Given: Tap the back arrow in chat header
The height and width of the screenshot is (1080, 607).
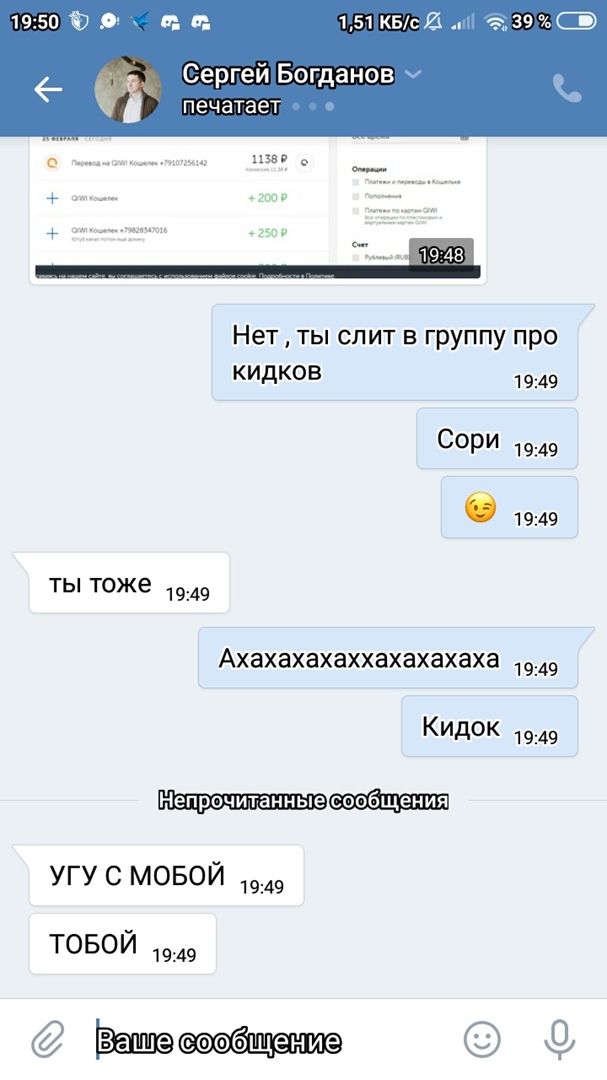Looking at the screenshot, I should (48, 90).
